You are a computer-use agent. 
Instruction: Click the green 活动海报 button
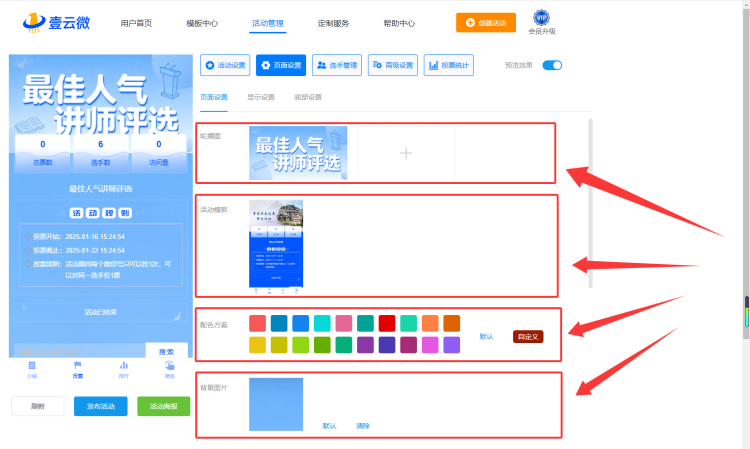[164, 406]
